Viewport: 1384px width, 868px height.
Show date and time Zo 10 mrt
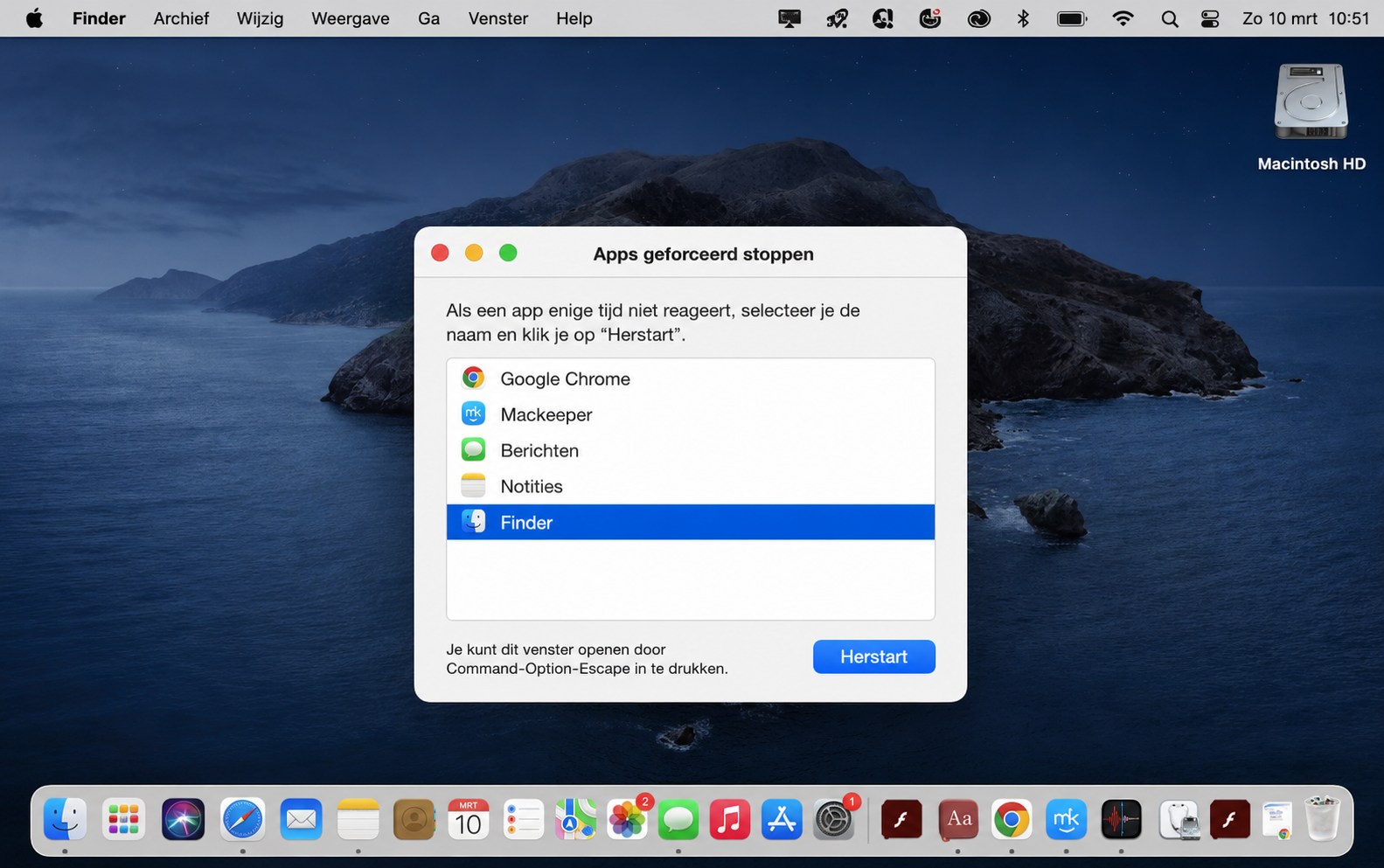coord(1305,18)
